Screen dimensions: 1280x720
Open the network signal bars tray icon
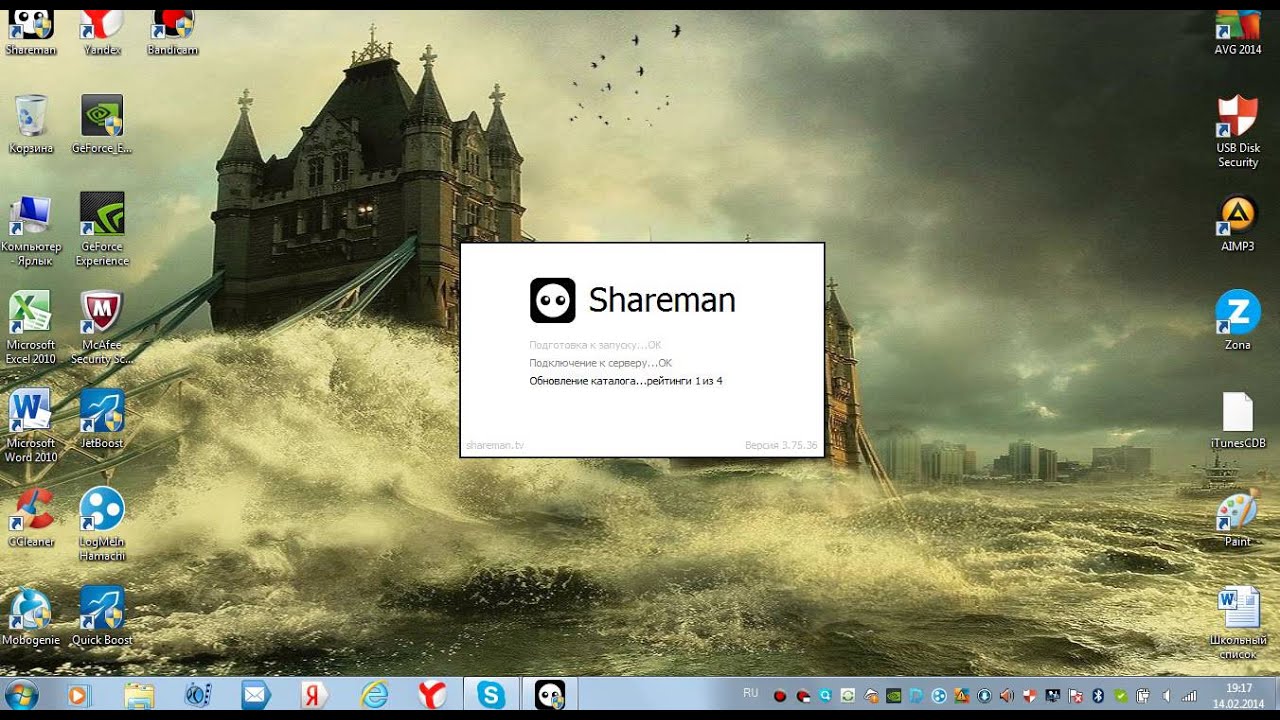tap(1189, 696)
